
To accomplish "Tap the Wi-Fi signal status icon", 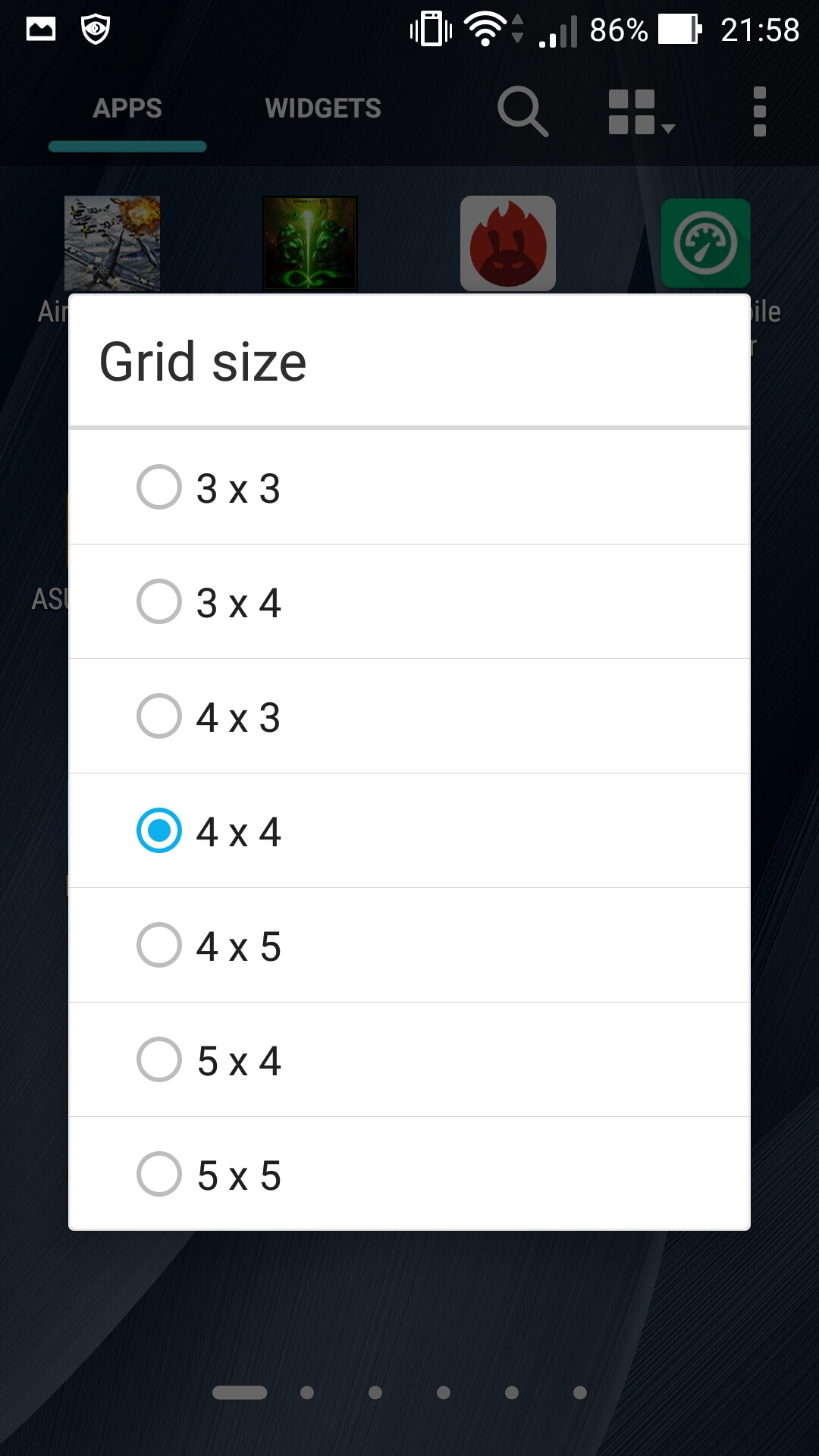I will click(x=485, y=30).
